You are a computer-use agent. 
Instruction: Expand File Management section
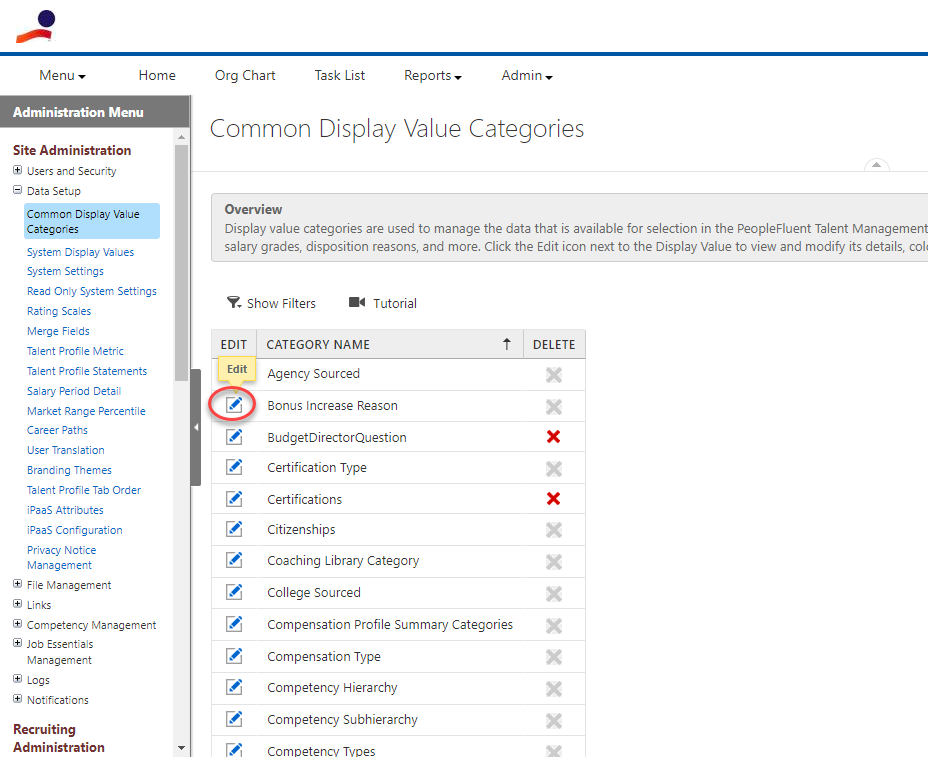pos(18,584)
